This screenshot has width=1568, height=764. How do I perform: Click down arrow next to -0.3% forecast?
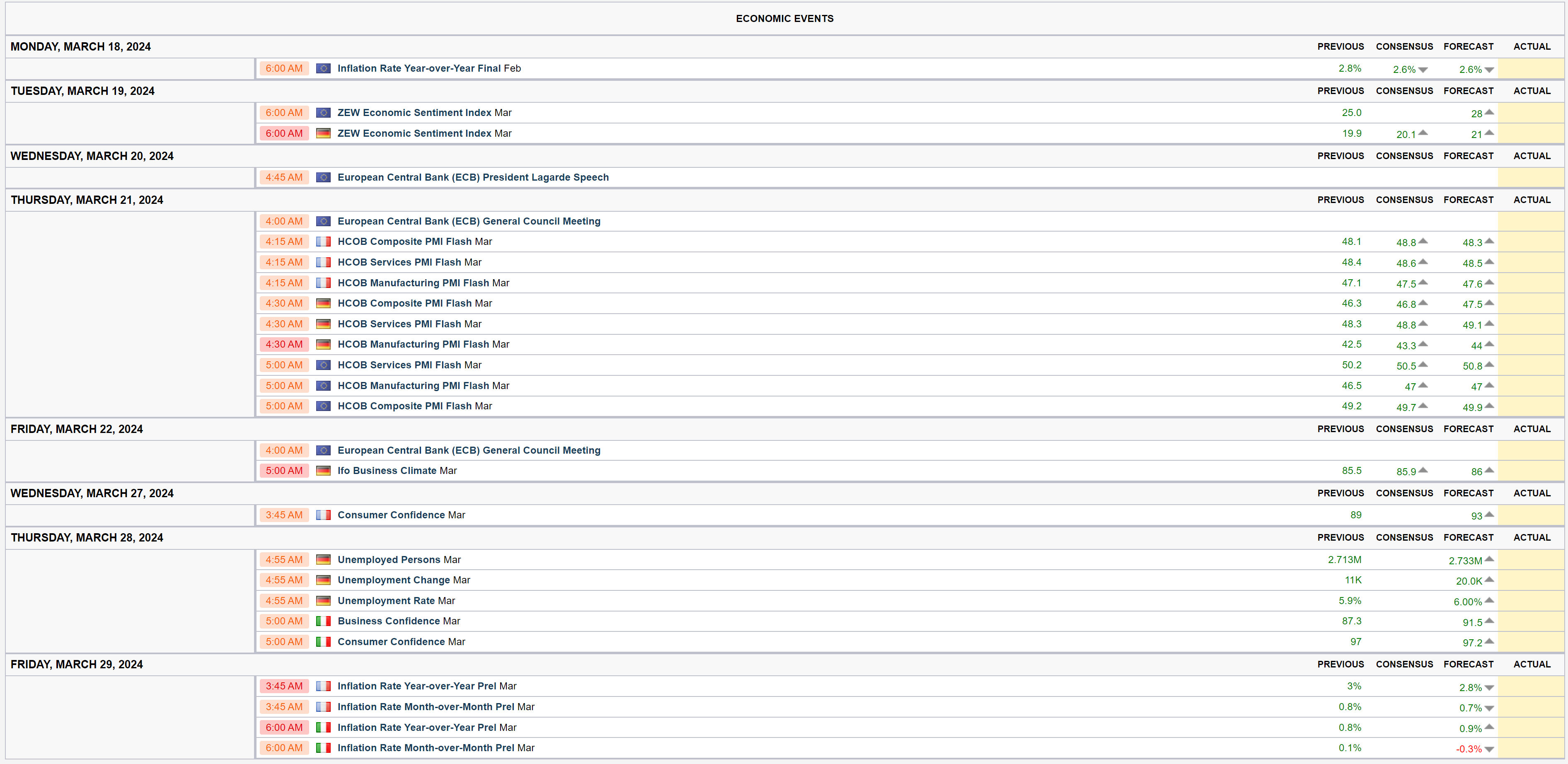(x=1489, y=749)
